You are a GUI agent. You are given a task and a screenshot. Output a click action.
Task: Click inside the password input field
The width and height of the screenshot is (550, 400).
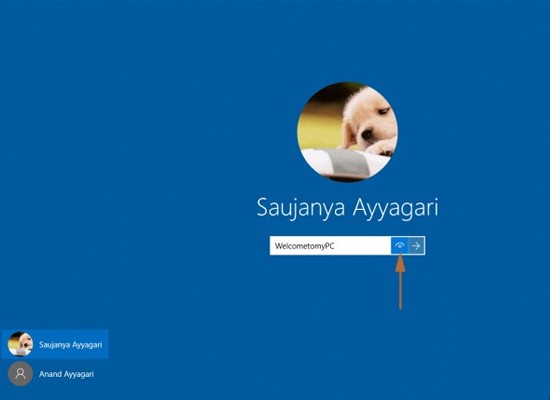[x=330, y=246]
